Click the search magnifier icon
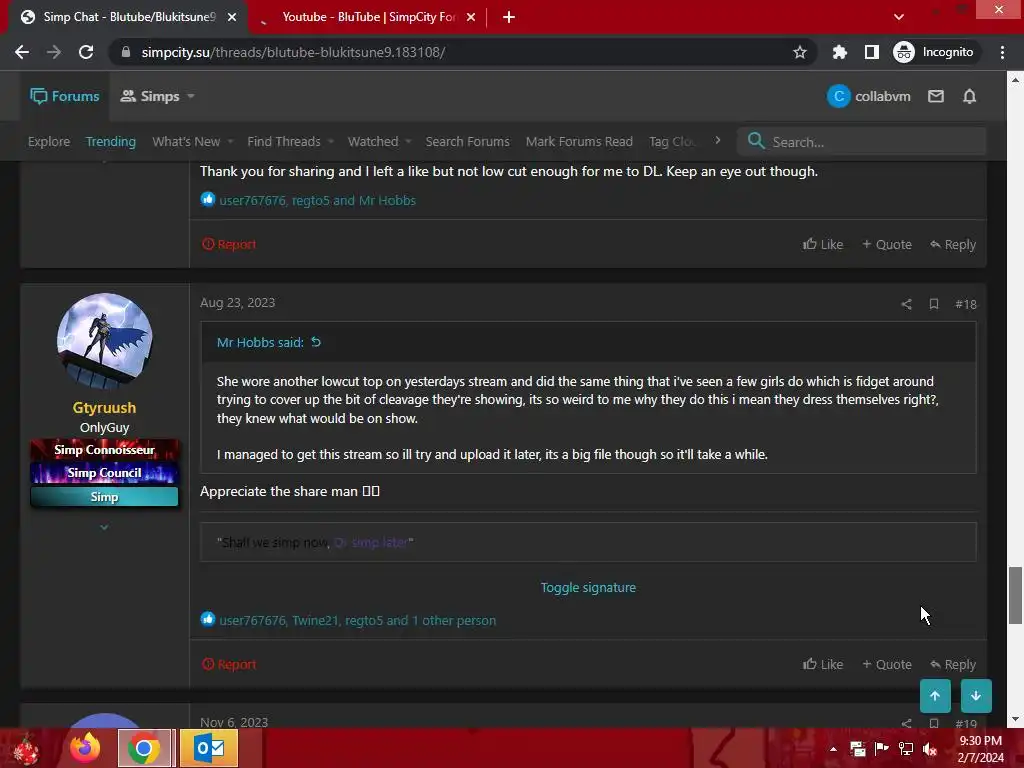This screenshot has width=1024, height=768. tap(756, 140)
